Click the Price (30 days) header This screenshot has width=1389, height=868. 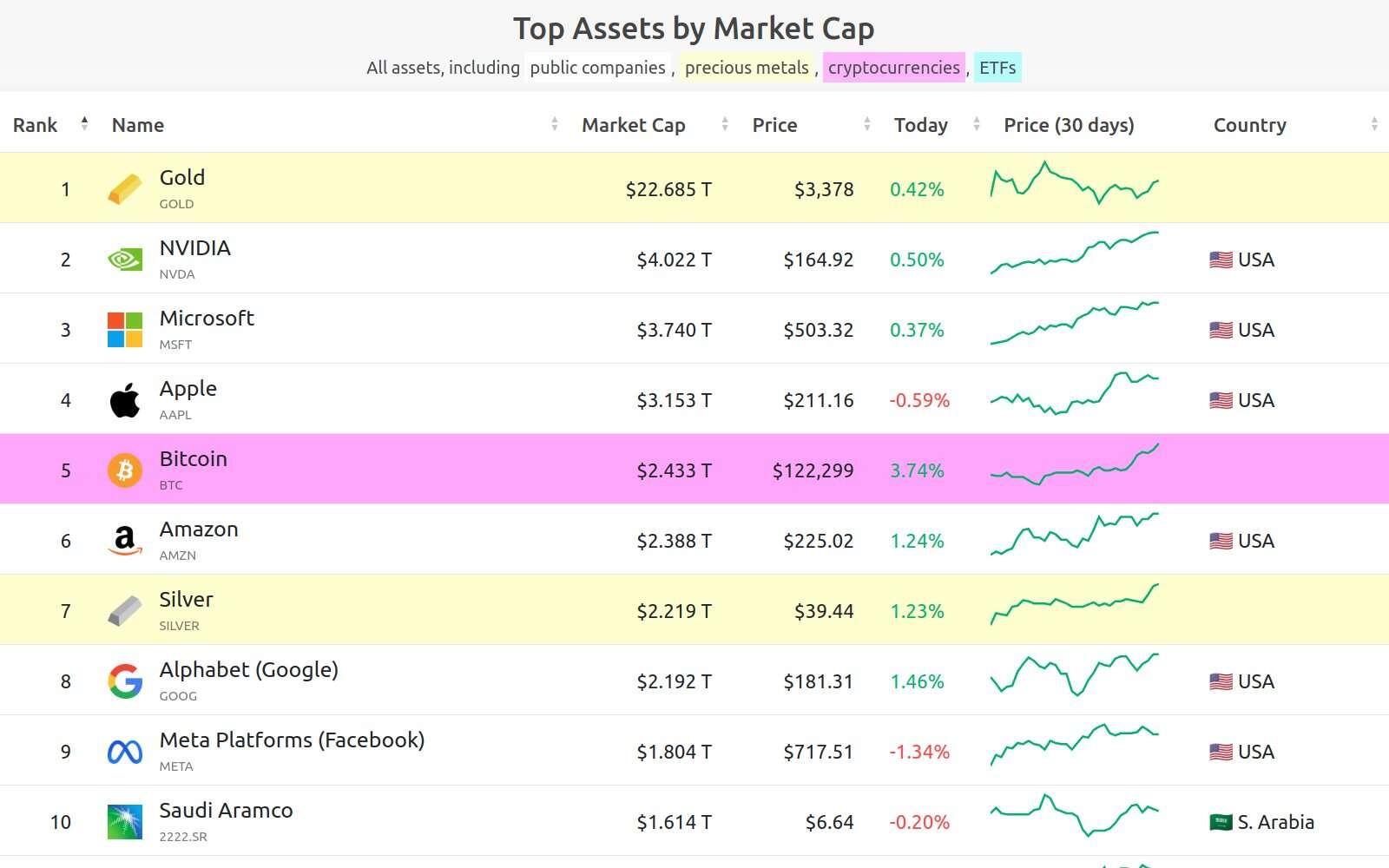(1069, 125)
